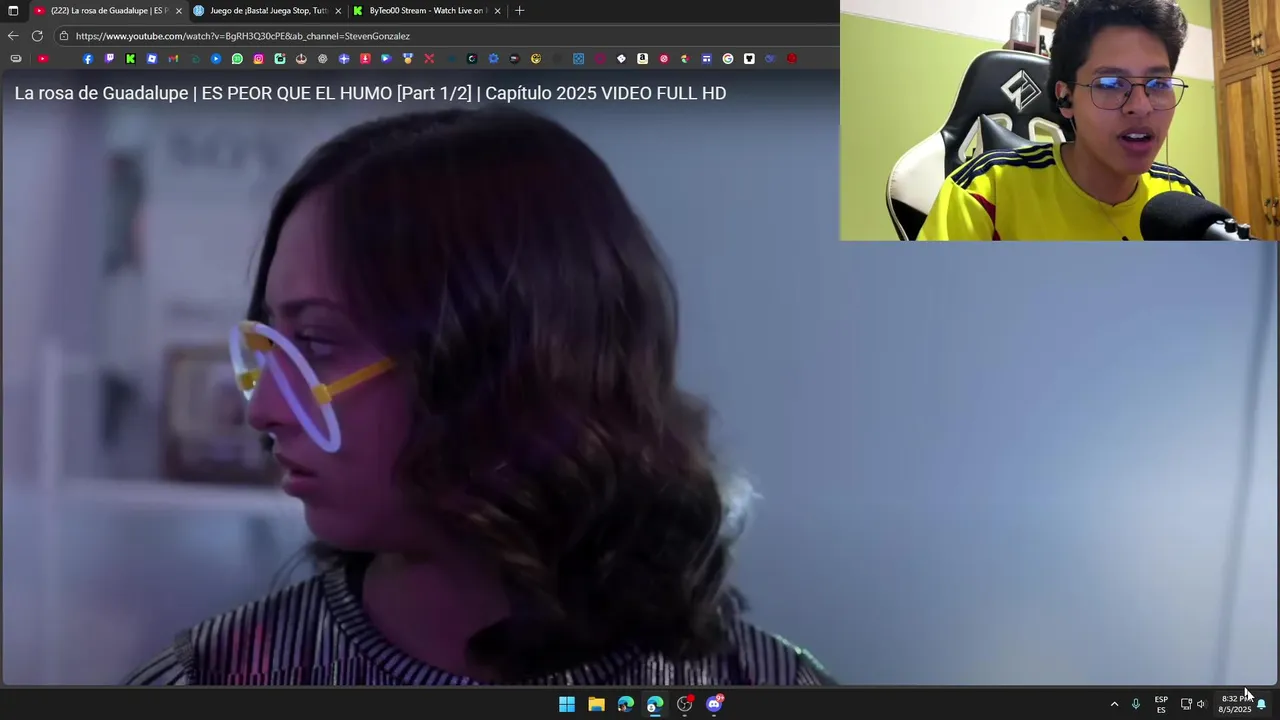The width and height of the screenshot is (1280, 720).
Task: Open the Facebook bookmark
Action: coord(88,59)
